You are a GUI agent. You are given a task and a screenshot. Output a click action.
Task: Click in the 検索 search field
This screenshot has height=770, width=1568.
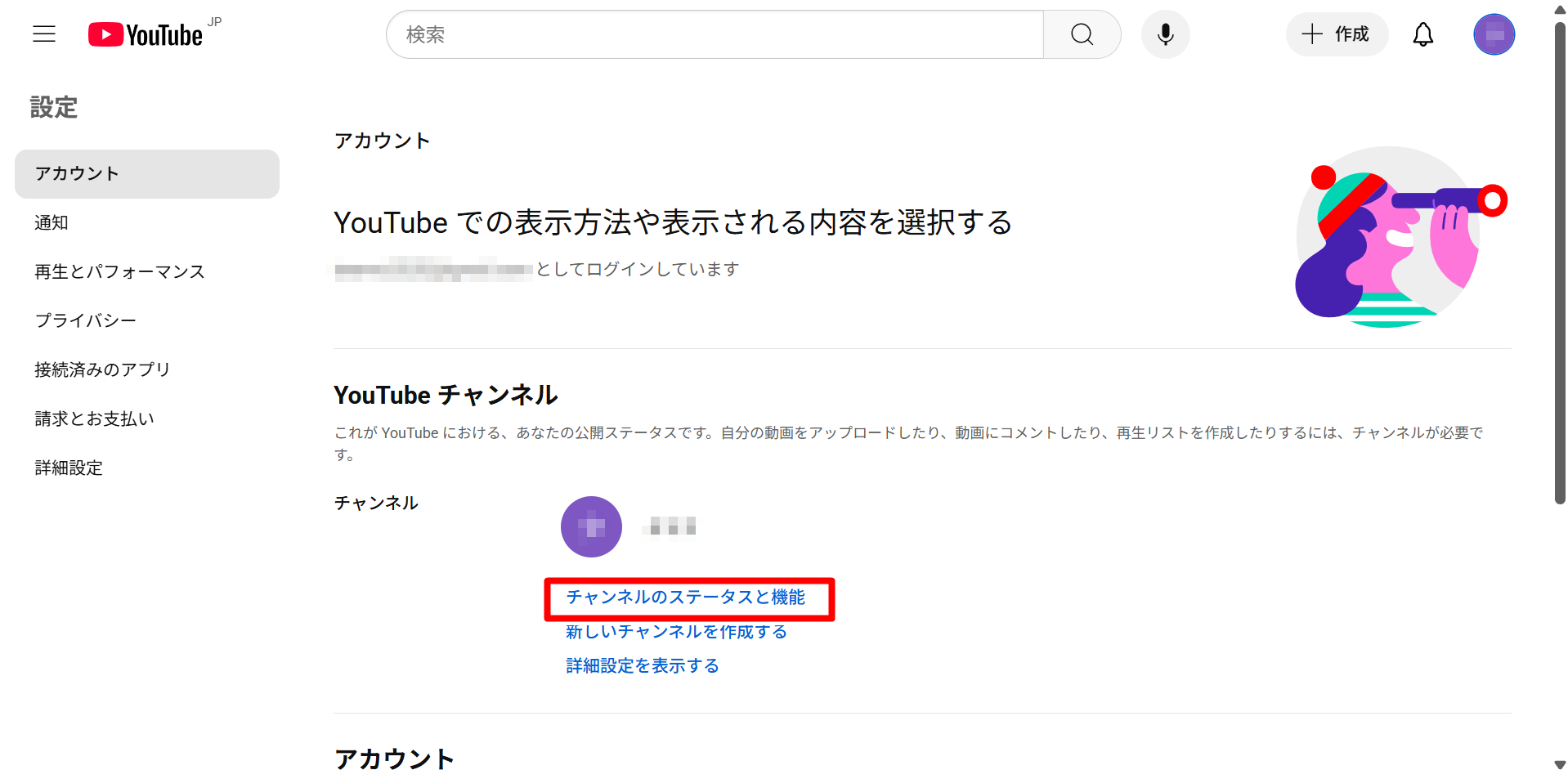[715, 34]
